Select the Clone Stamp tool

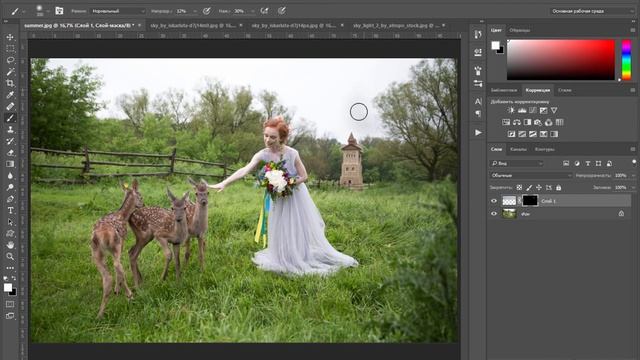(x=10, y=129)
